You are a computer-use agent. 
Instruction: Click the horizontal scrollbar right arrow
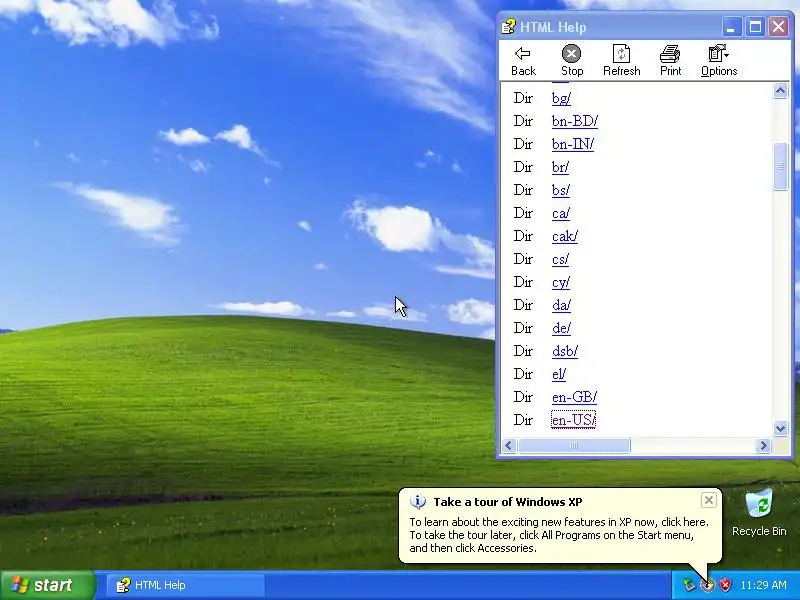tap(763, 445)
